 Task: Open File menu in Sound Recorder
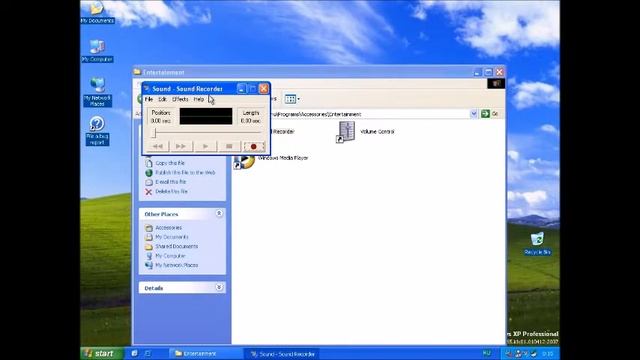coord(149,99)
